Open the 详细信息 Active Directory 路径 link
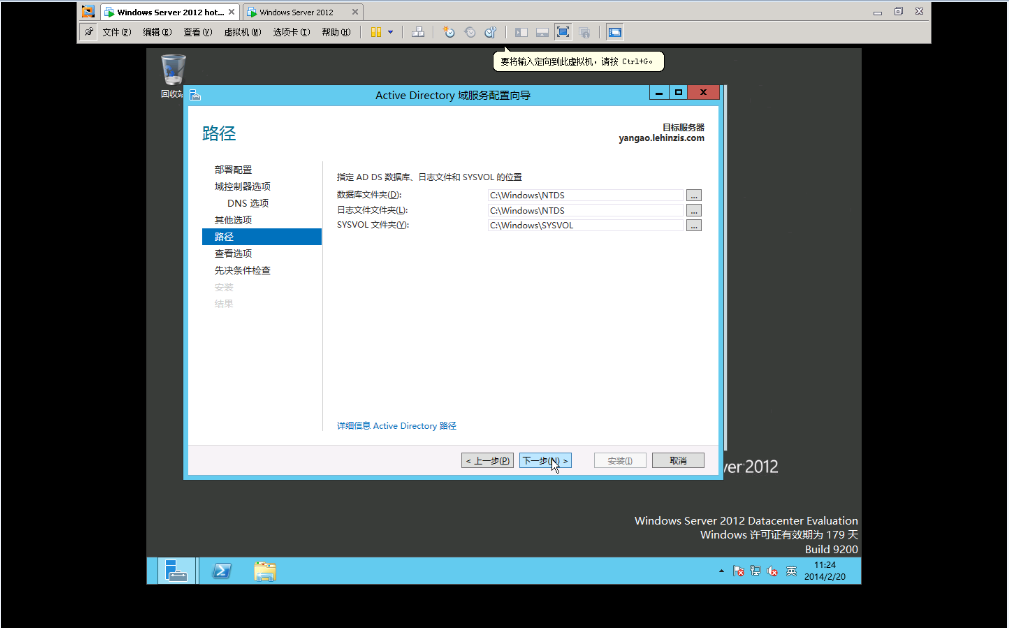Screen dimensions: 1009x628 [396, 426]
